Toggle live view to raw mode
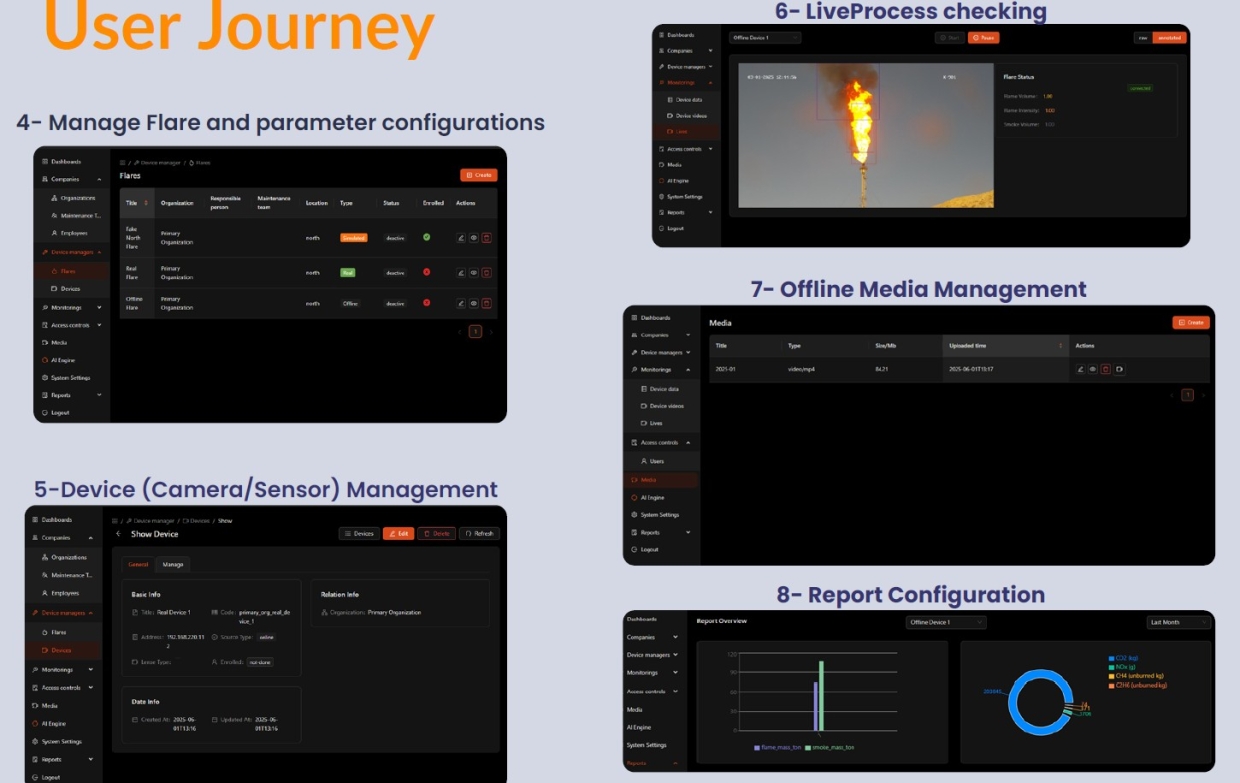Viewport: 1240px width, 783px height. pos(1142,38)
